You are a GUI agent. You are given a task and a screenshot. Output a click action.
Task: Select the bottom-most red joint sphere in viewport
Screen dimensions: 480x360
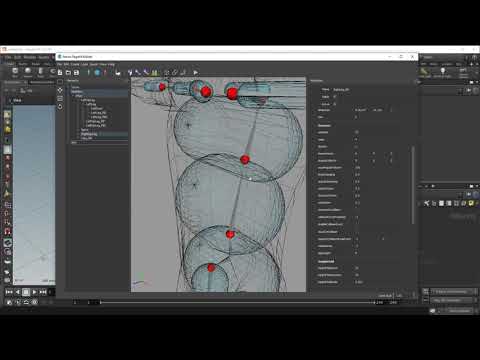click(211, 267)
